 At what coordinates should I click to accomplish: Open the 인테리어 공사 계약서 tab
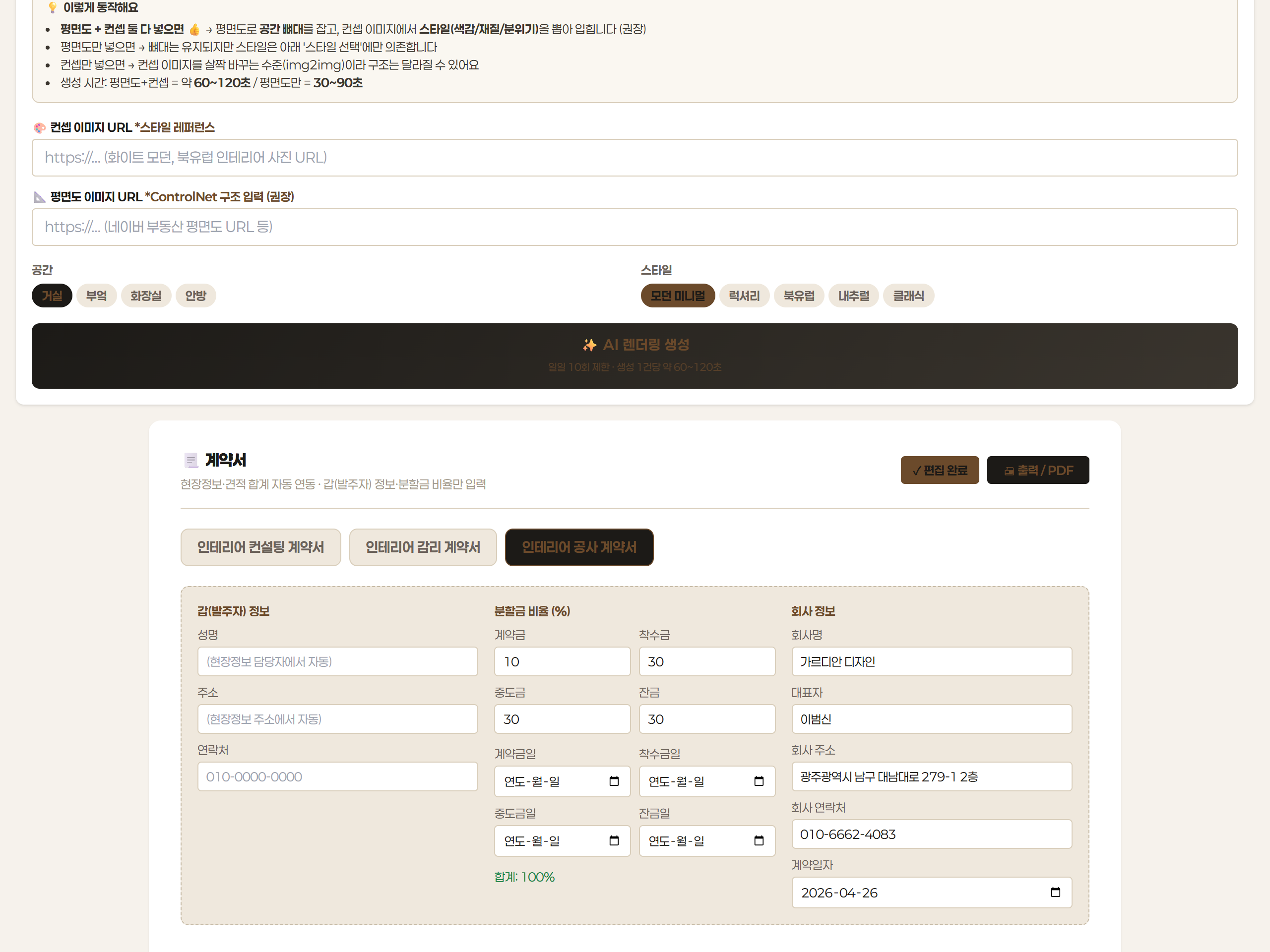(579, 547)
